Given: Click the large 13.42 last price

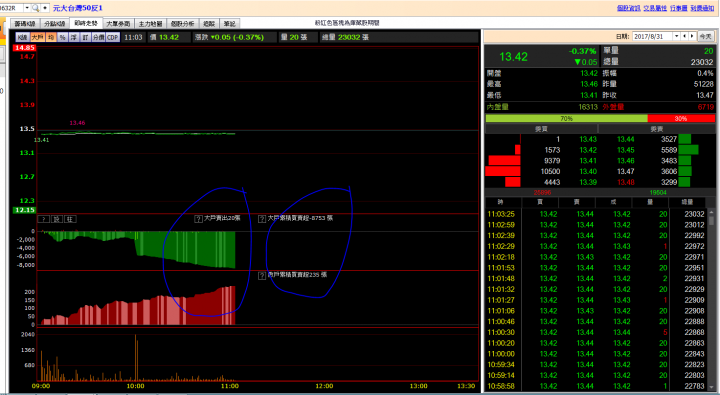Looking at the screenshot, I should click(x=513, y=56).
